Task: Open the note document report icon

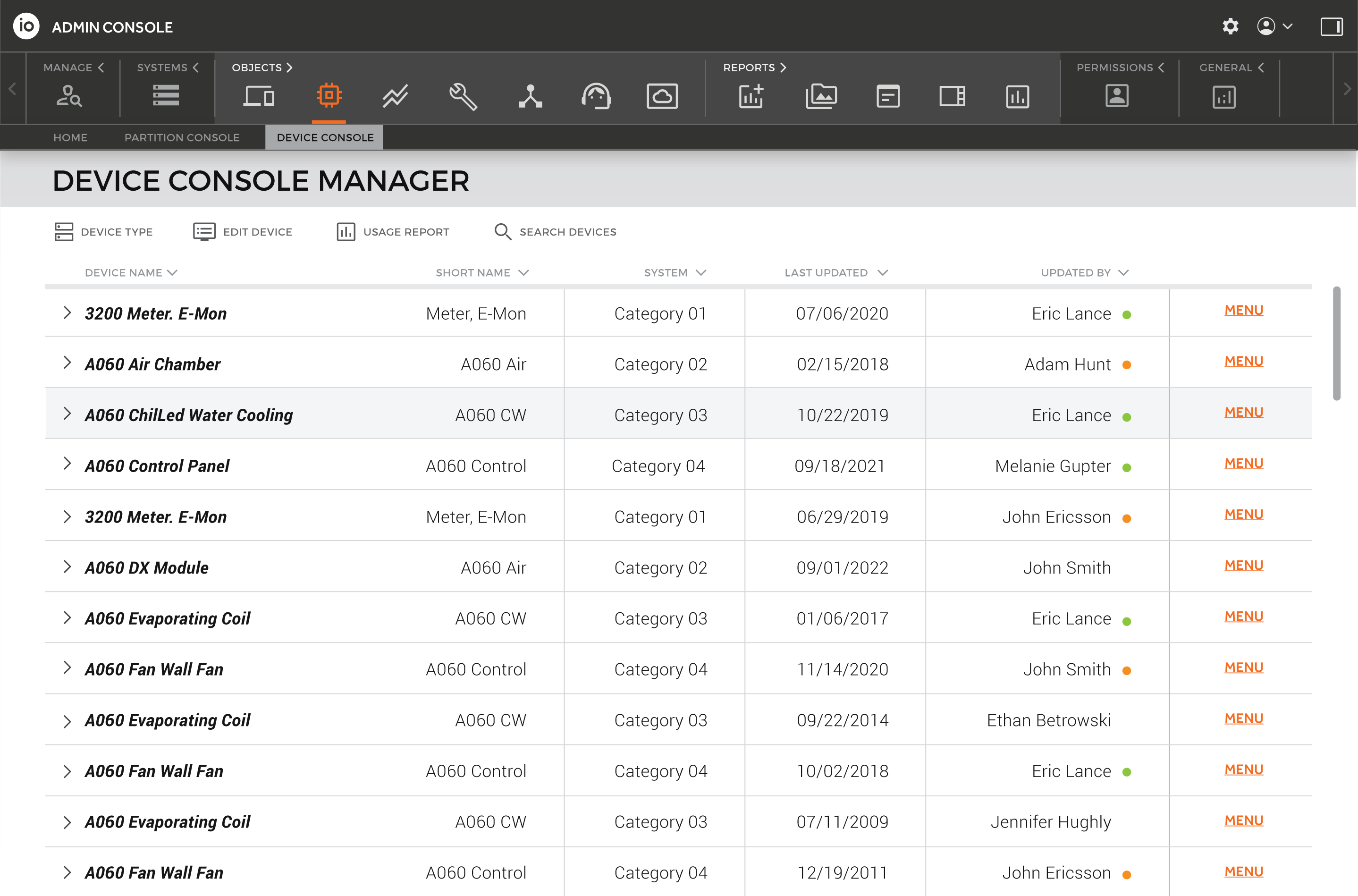Action: [x=888, y=96]
